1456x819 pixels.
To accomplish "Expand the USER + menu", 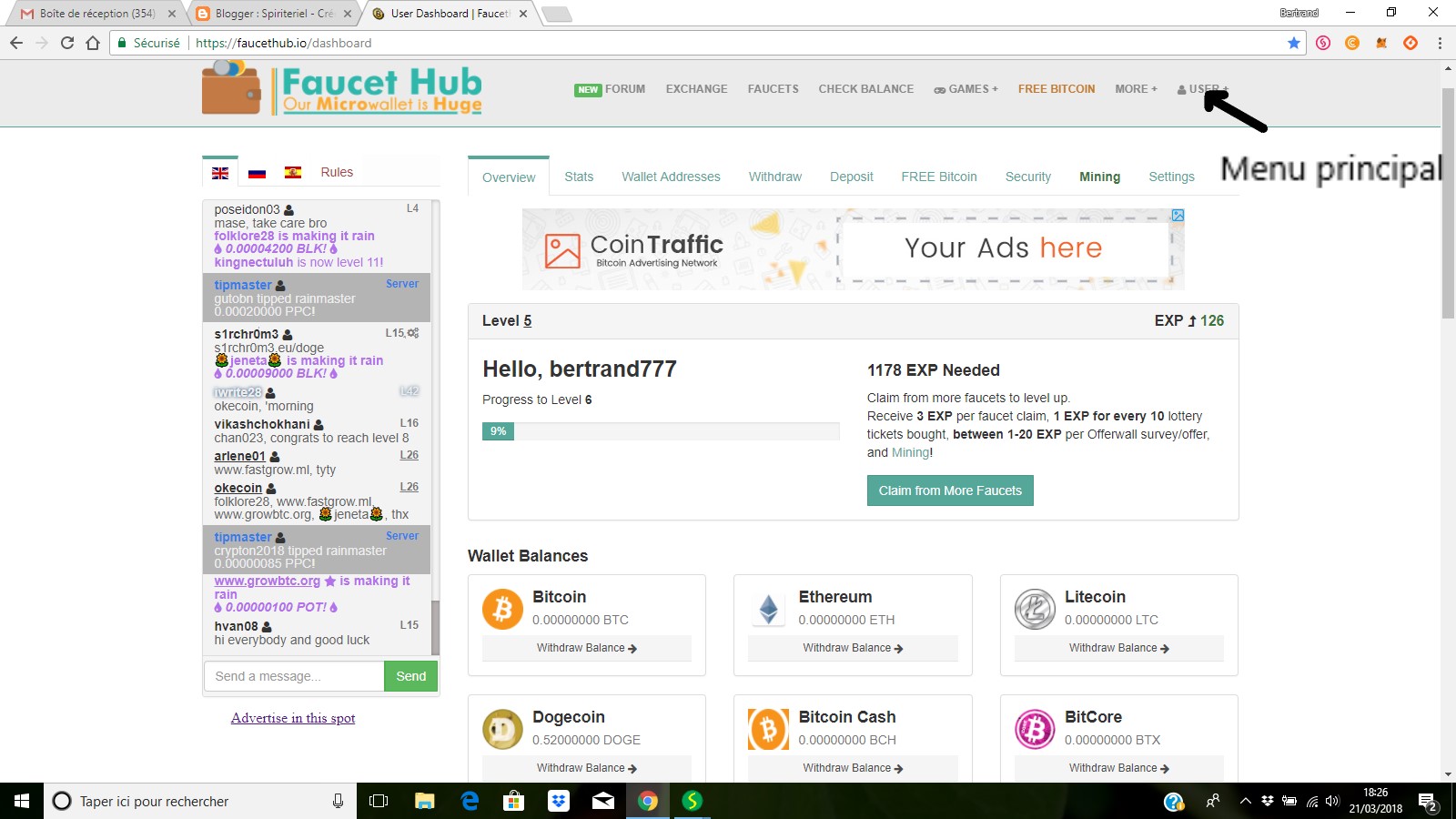I will [1201, 89].
